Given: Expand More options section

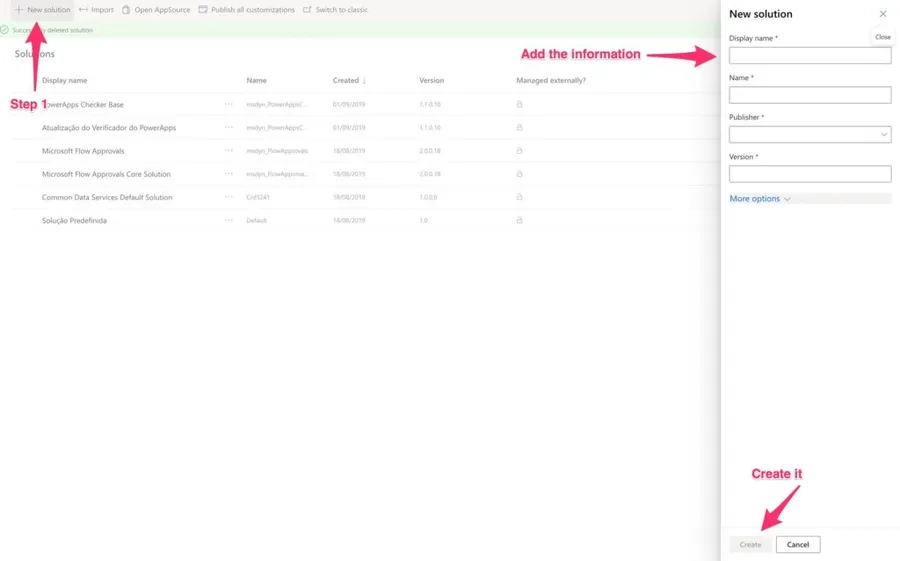Looking at the screenshot, I should (760, 199).
